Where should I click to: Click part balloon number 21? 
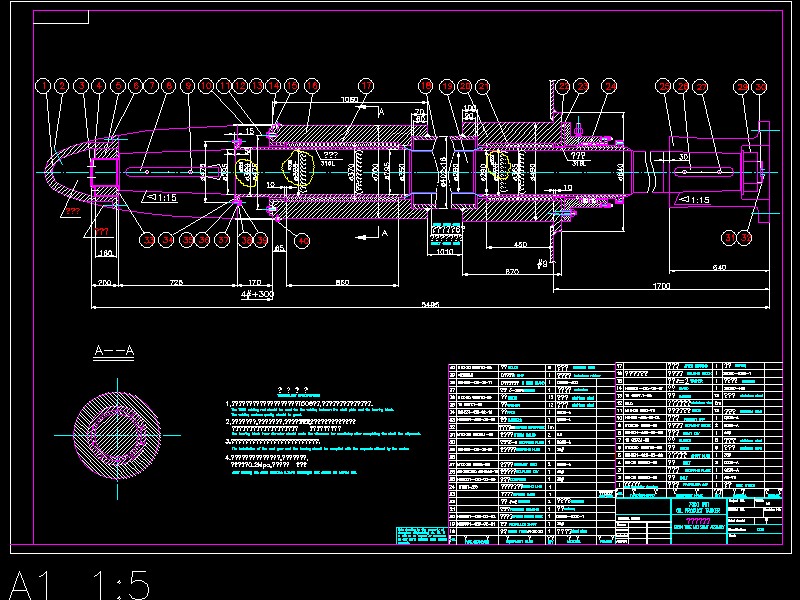483,86
